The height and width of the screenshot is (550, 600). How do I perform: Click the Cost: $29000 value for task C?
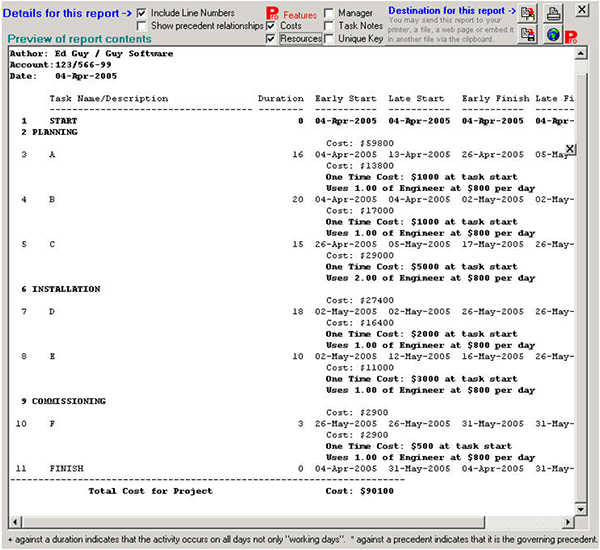360,255
